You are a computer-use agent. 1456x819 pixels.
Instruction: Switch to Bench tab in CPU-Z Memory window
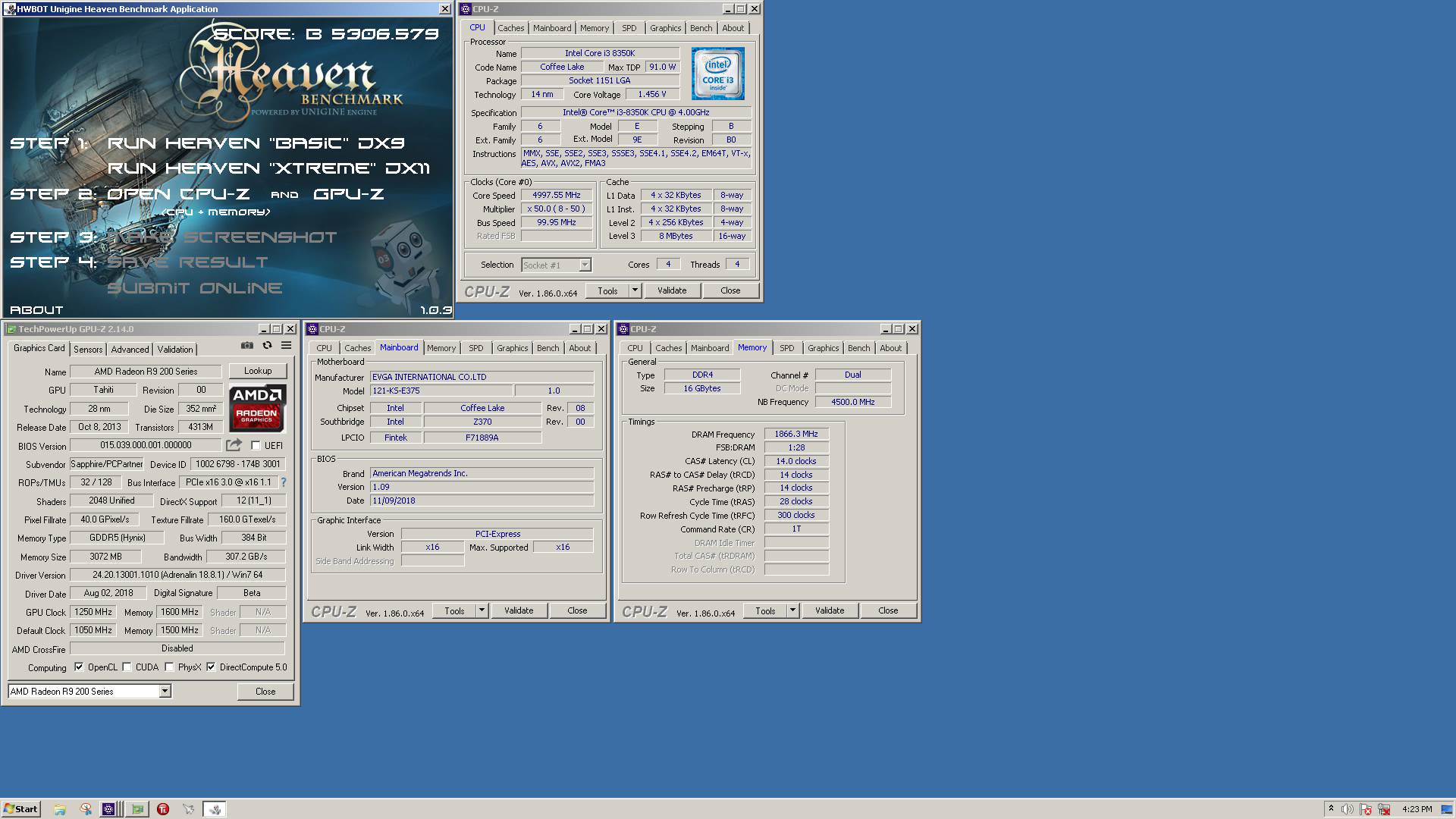pos(859,348)
